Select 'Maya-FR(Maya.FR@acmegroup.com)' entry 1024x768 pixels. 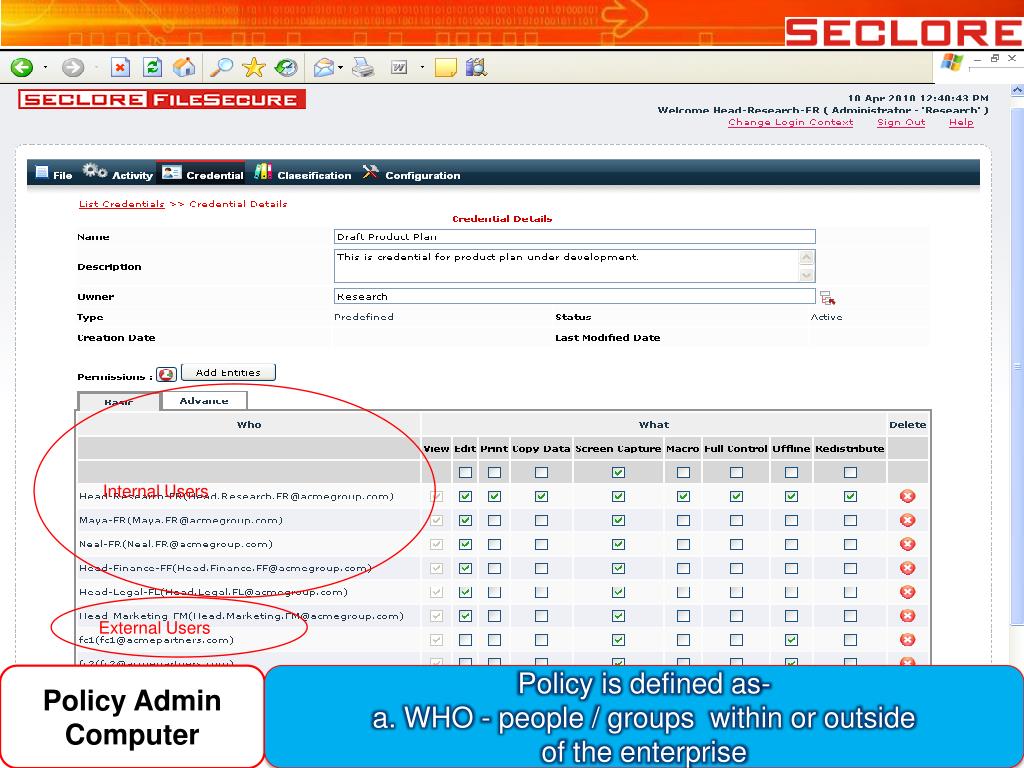[180, 520]
